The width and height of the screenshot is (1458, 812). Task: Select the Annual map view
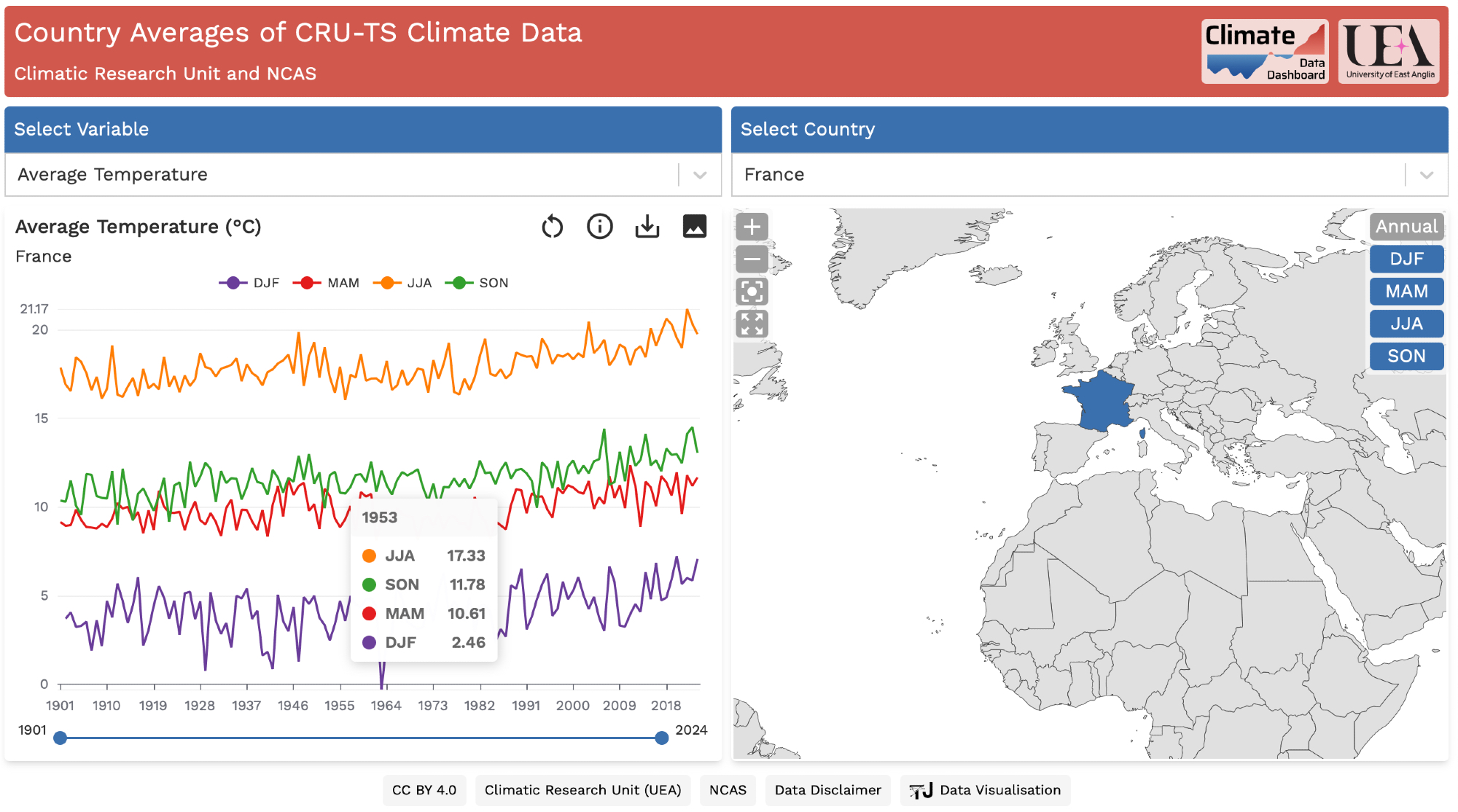click(x=1406, y=227)
